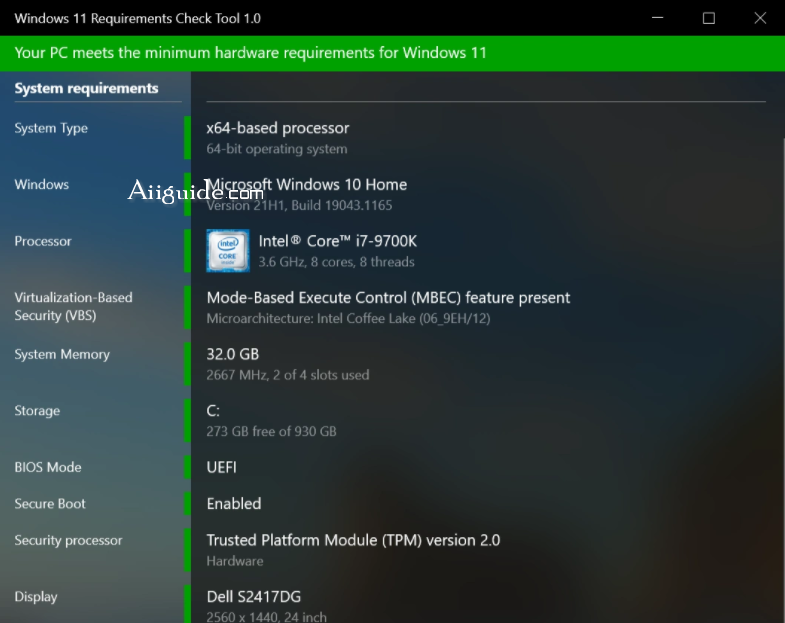Click the Intel Core processor badge icon
The width and height of the screenshot is (785, 623).
click(228, 250)
